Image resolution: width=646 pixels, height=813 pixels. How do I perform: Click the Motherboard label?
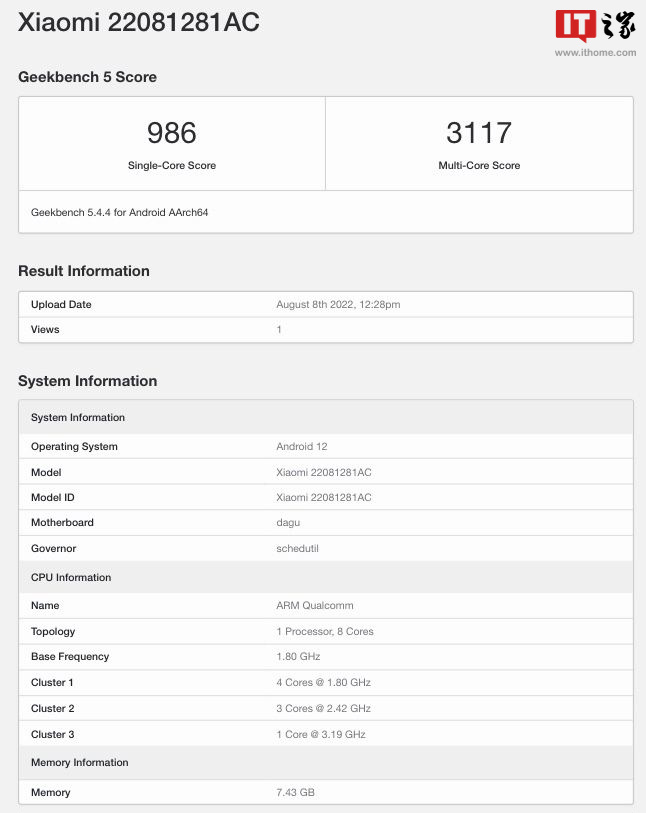point(62,522)
